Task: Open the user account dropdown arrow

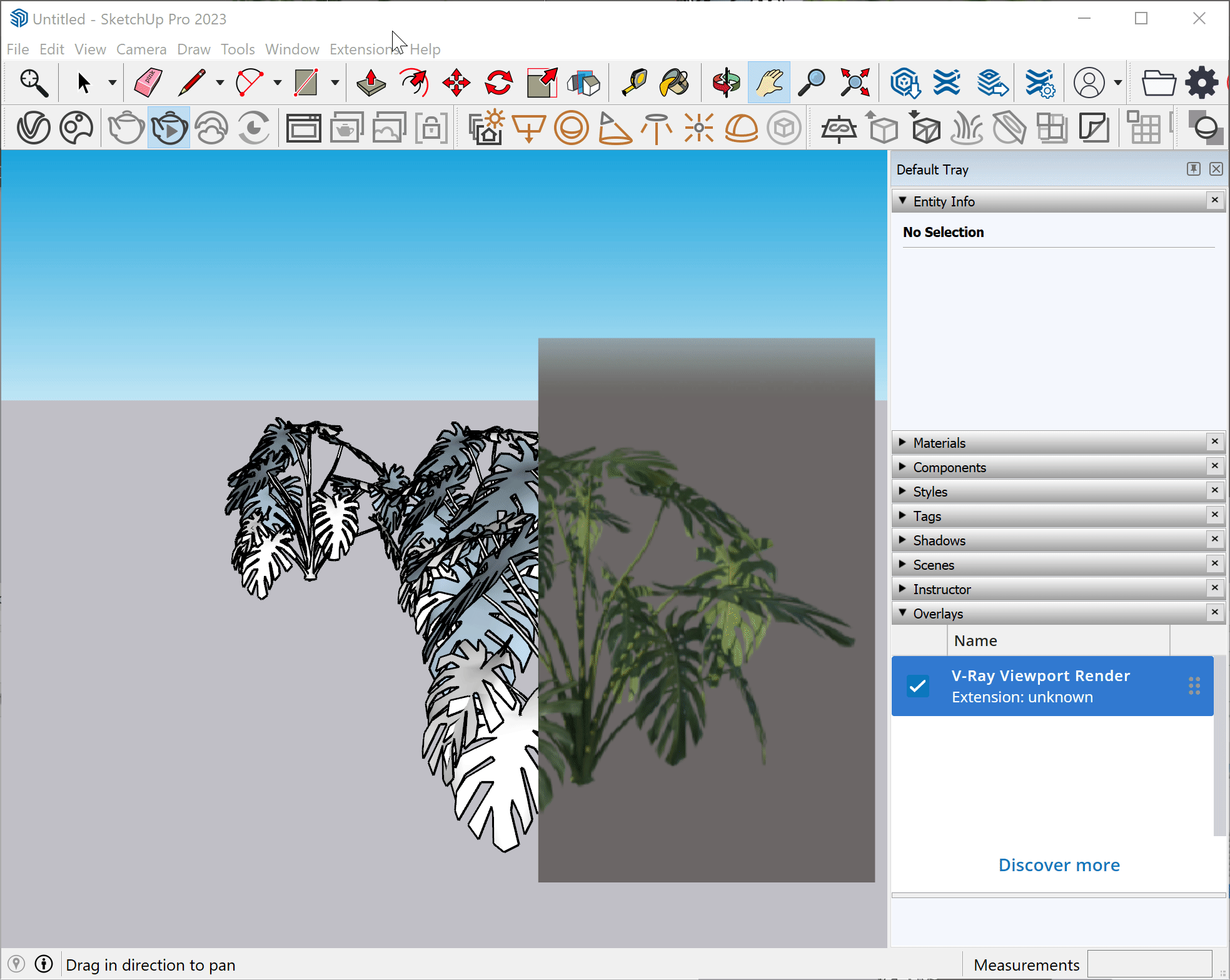Action: [1118, 83]
